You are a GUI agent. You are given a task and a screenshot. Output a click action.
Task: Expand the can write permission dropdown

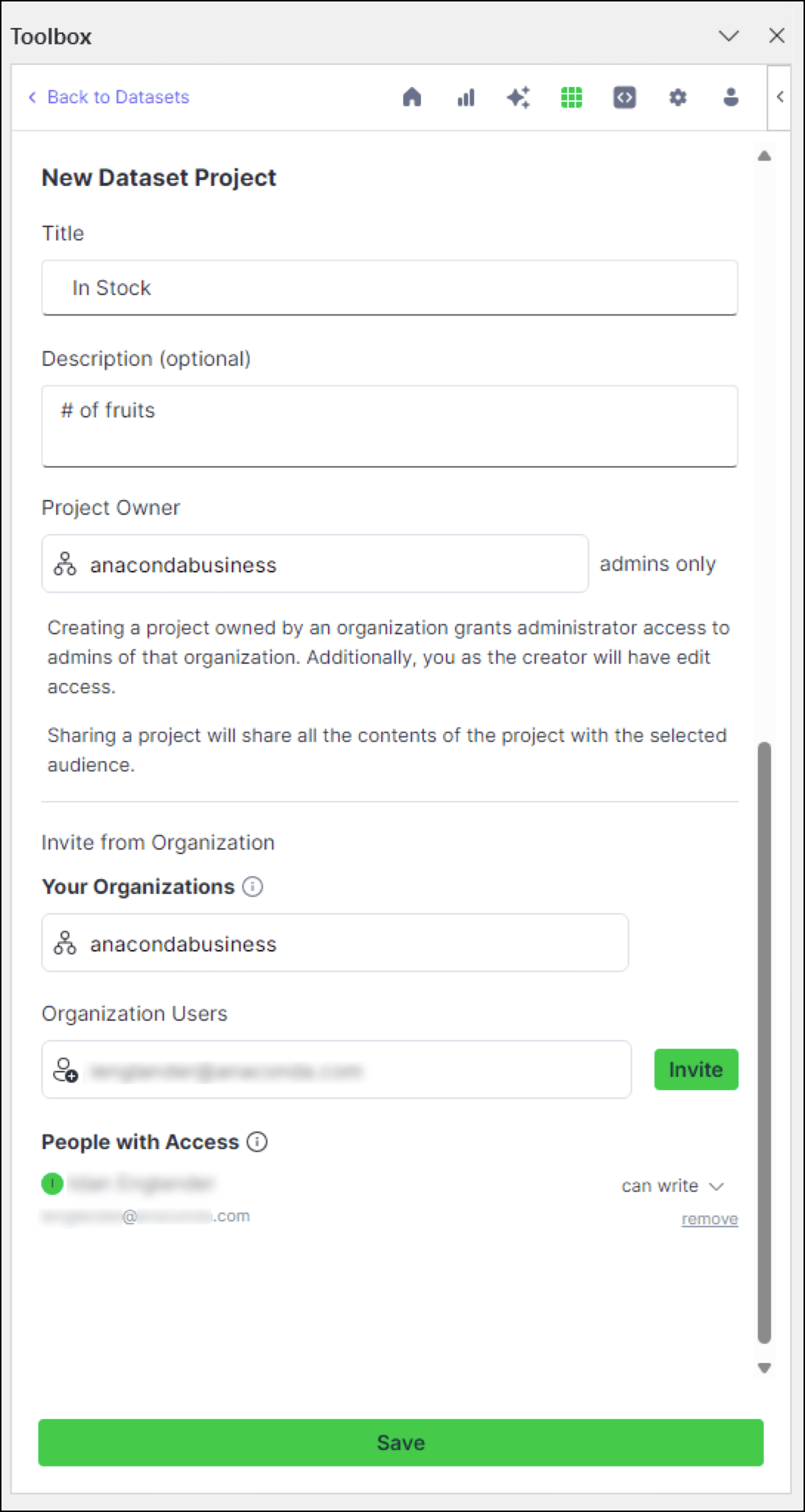coord(672,1186)
